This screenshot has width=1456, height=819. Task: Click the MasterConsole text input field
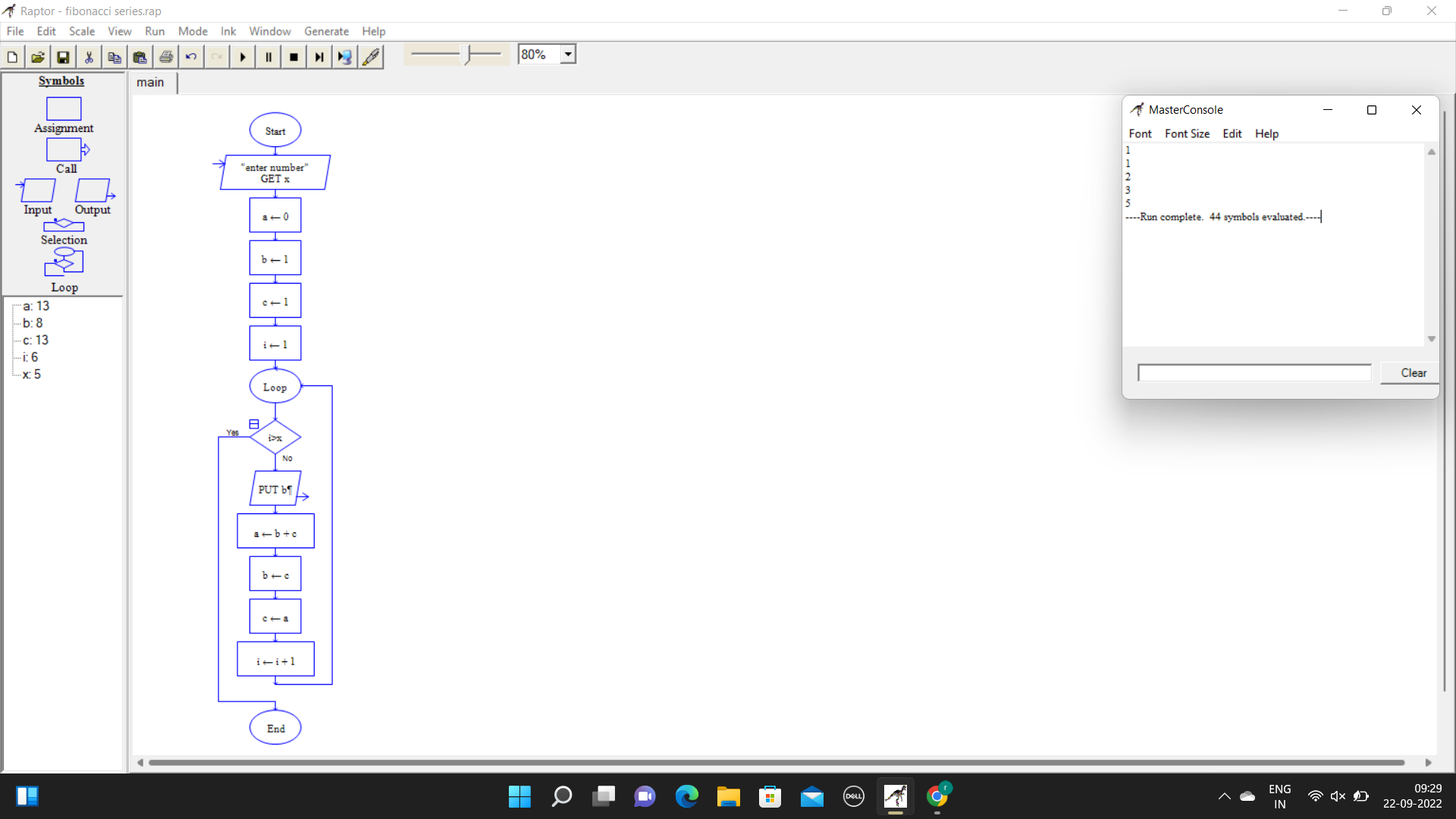pyautogui.click(x=1254, y=373)
